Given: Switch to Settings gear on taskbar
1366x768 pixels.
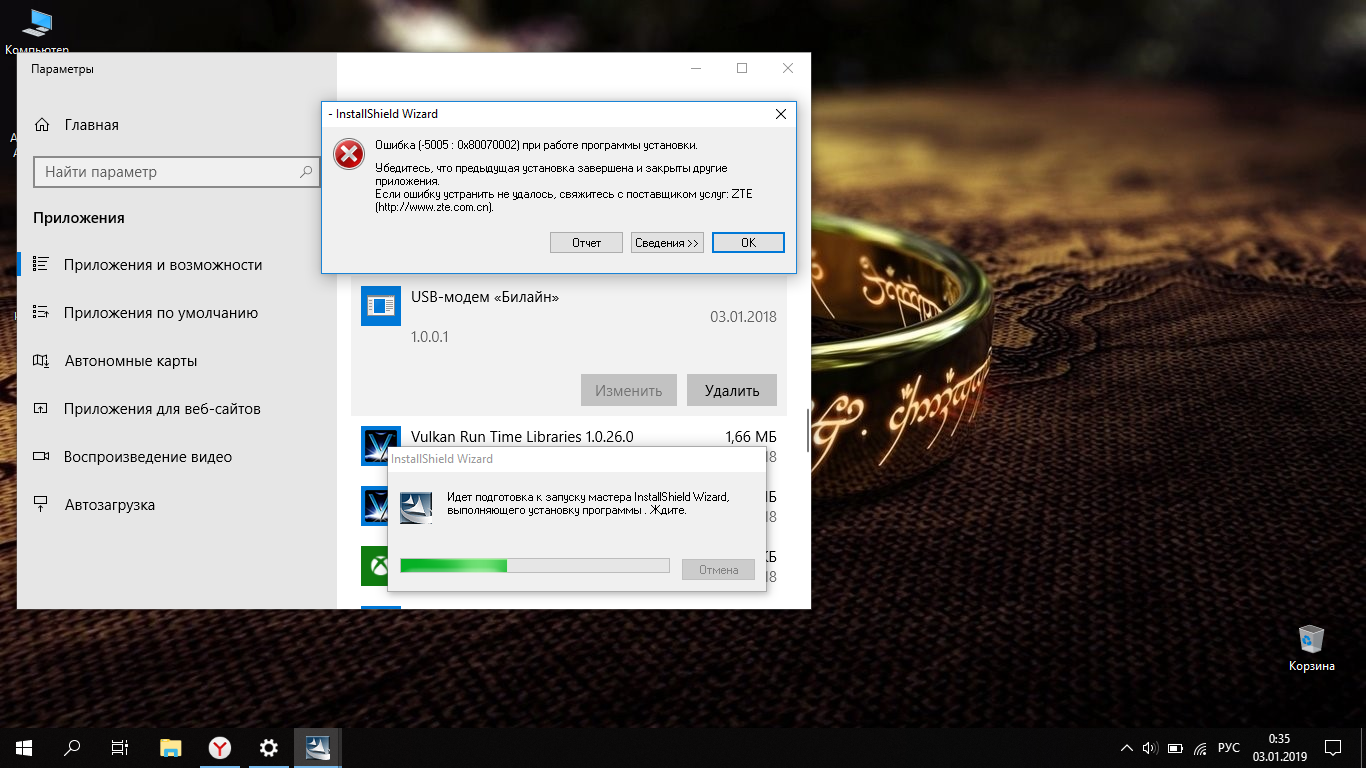Looking at the screenshot, I should 268,747.
